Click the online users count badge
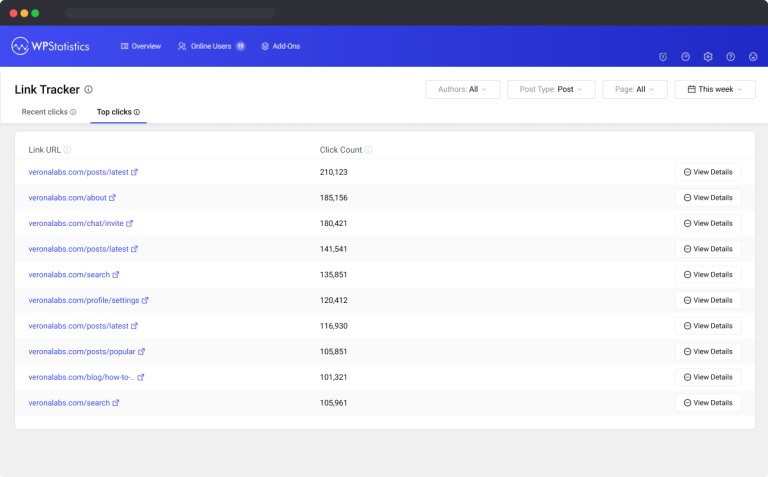 point(240,46)
